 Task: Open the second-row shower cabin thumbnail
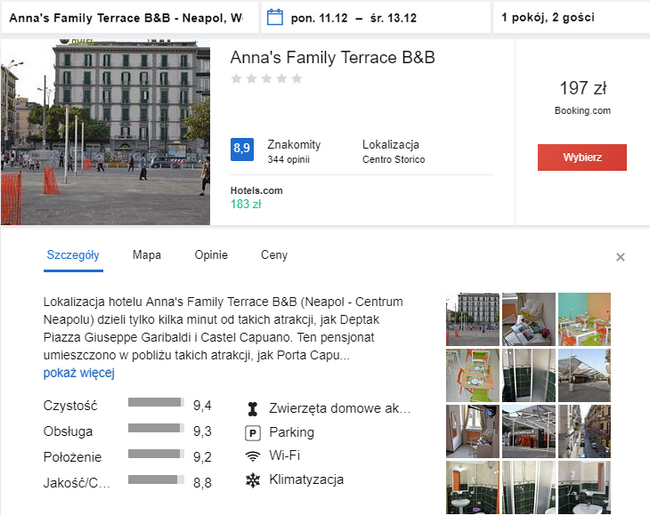tap(529, 375)
